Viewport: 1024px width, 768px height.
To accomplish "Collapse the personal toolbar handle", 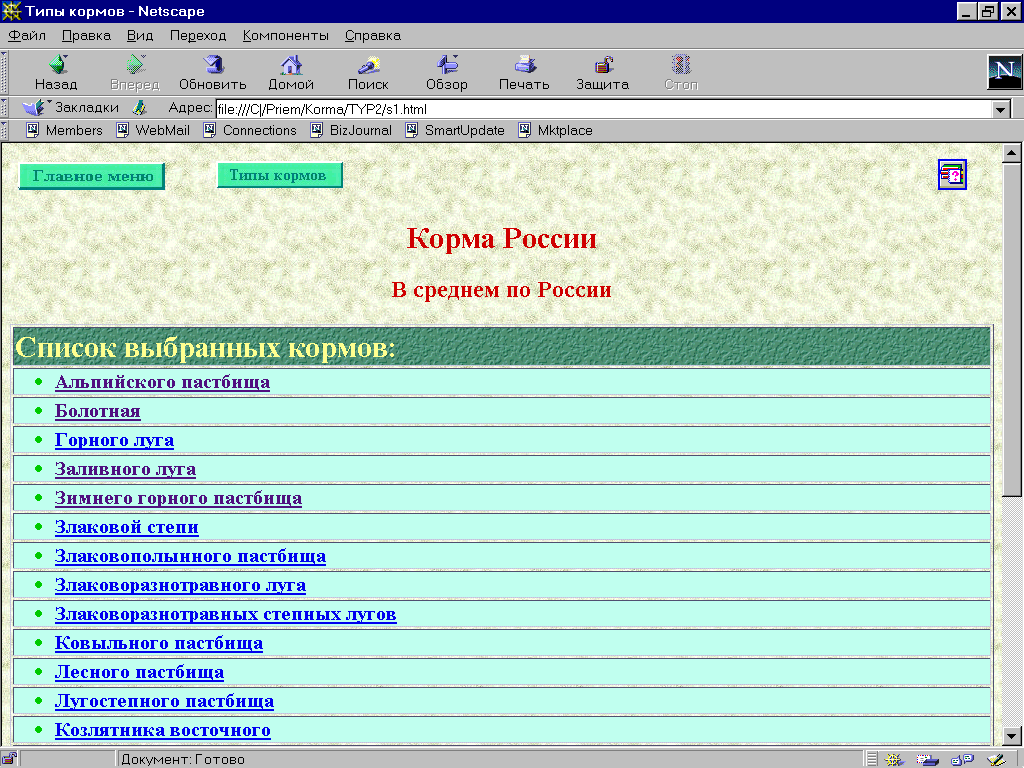I will coord(4,131).
